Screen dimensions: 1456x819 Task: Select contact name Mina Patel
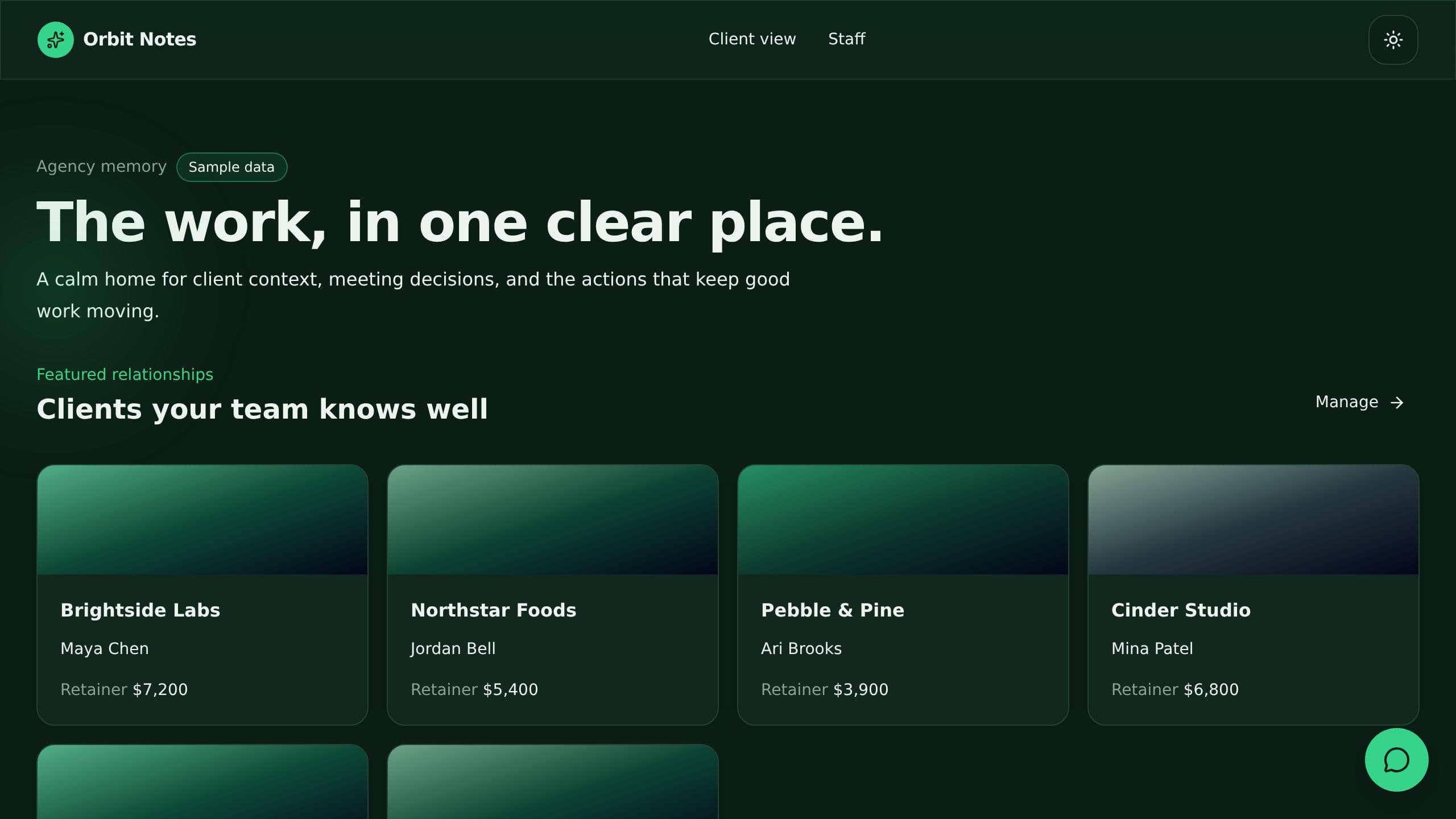pyautogui.click(x=1152, y=649)
